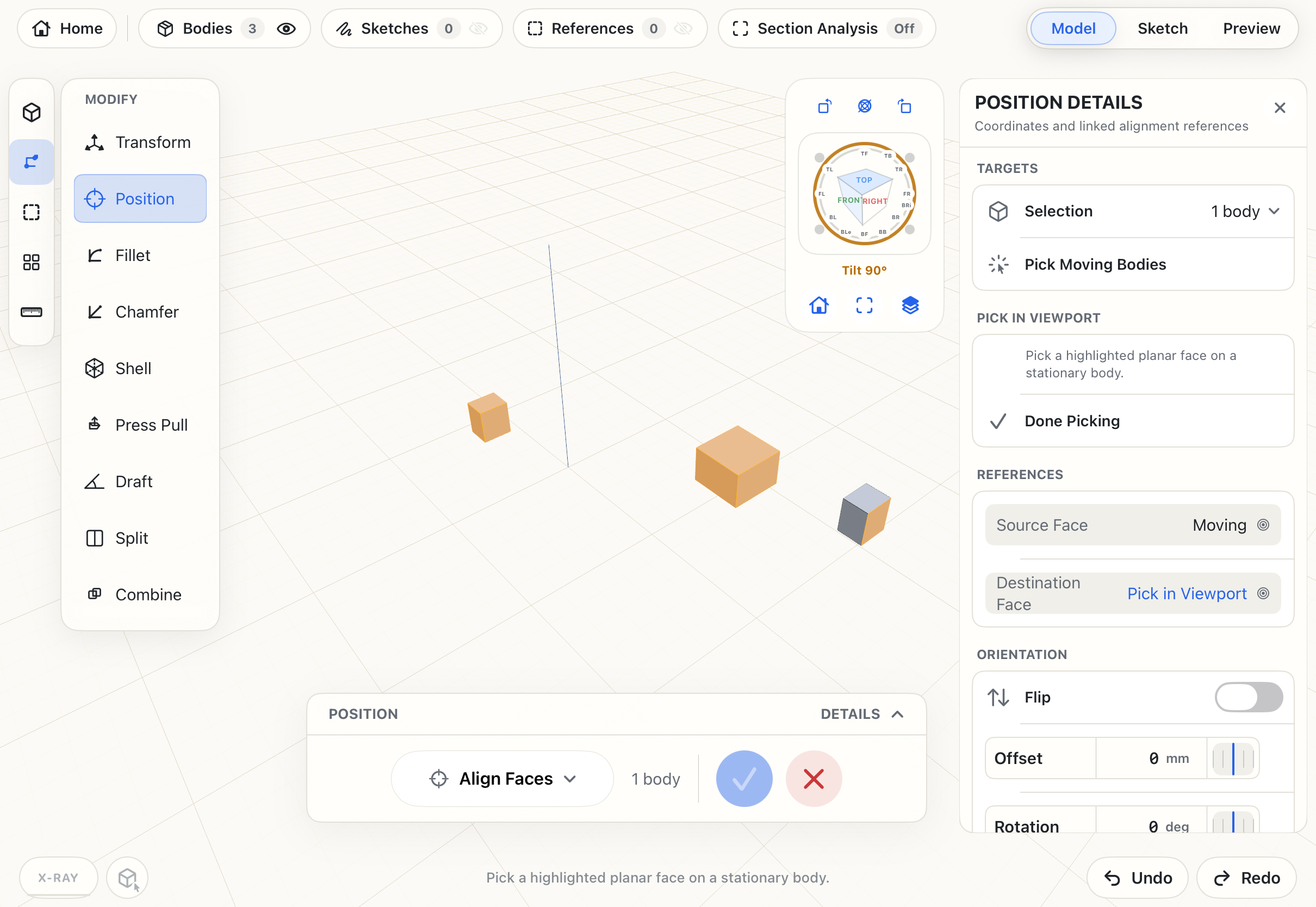Show sketches via the crossed-eye icon
1316x907 pixels.
479,28
